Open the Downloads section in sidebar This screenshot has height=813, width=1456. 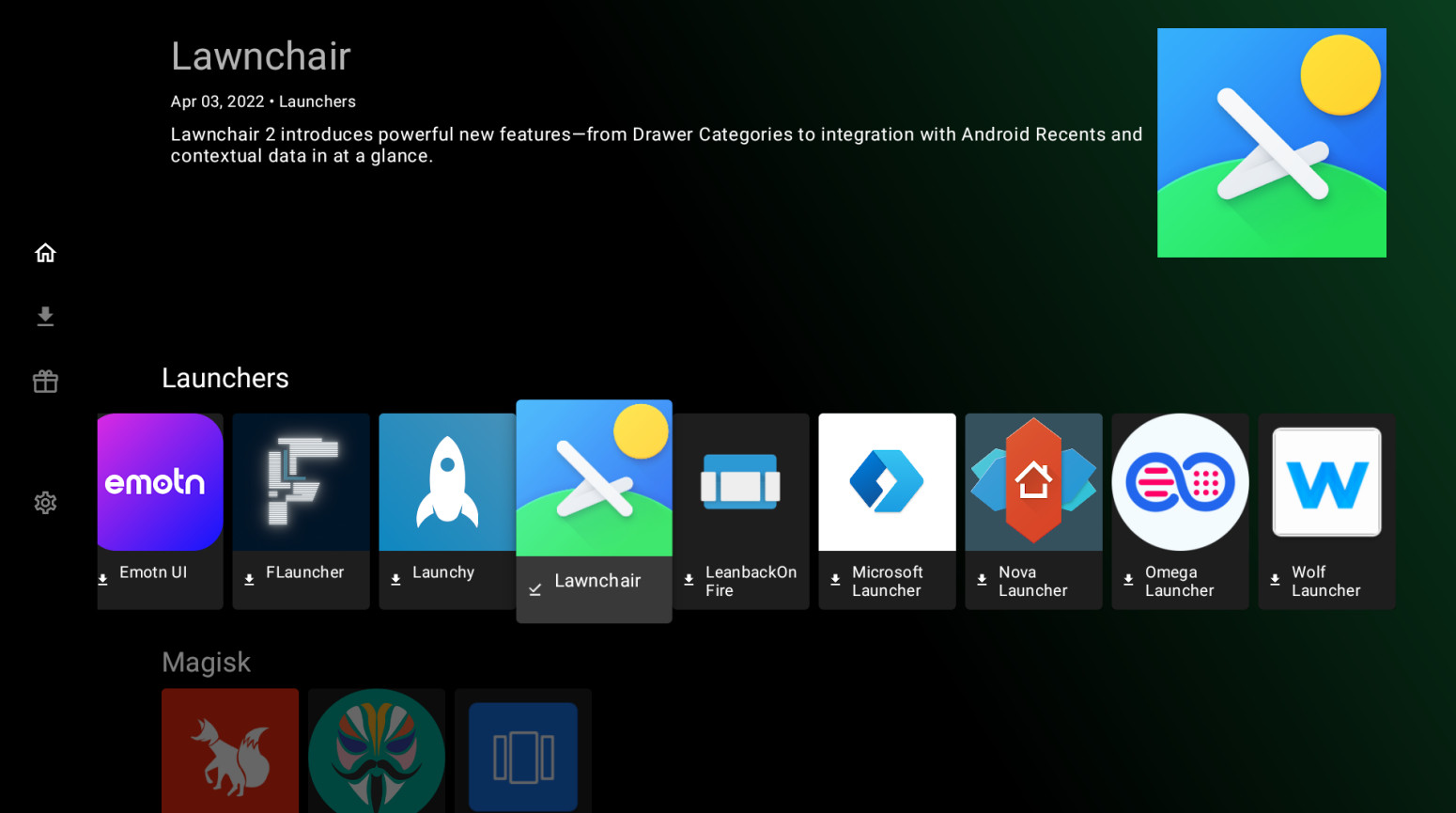click(x=45, y=317)
